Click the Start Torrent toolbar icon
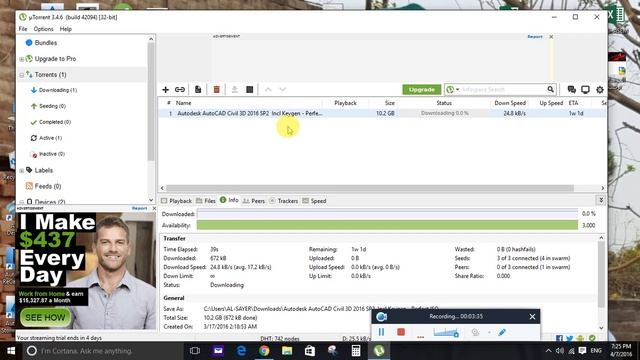The image size is (640, 360). point(235,89)
